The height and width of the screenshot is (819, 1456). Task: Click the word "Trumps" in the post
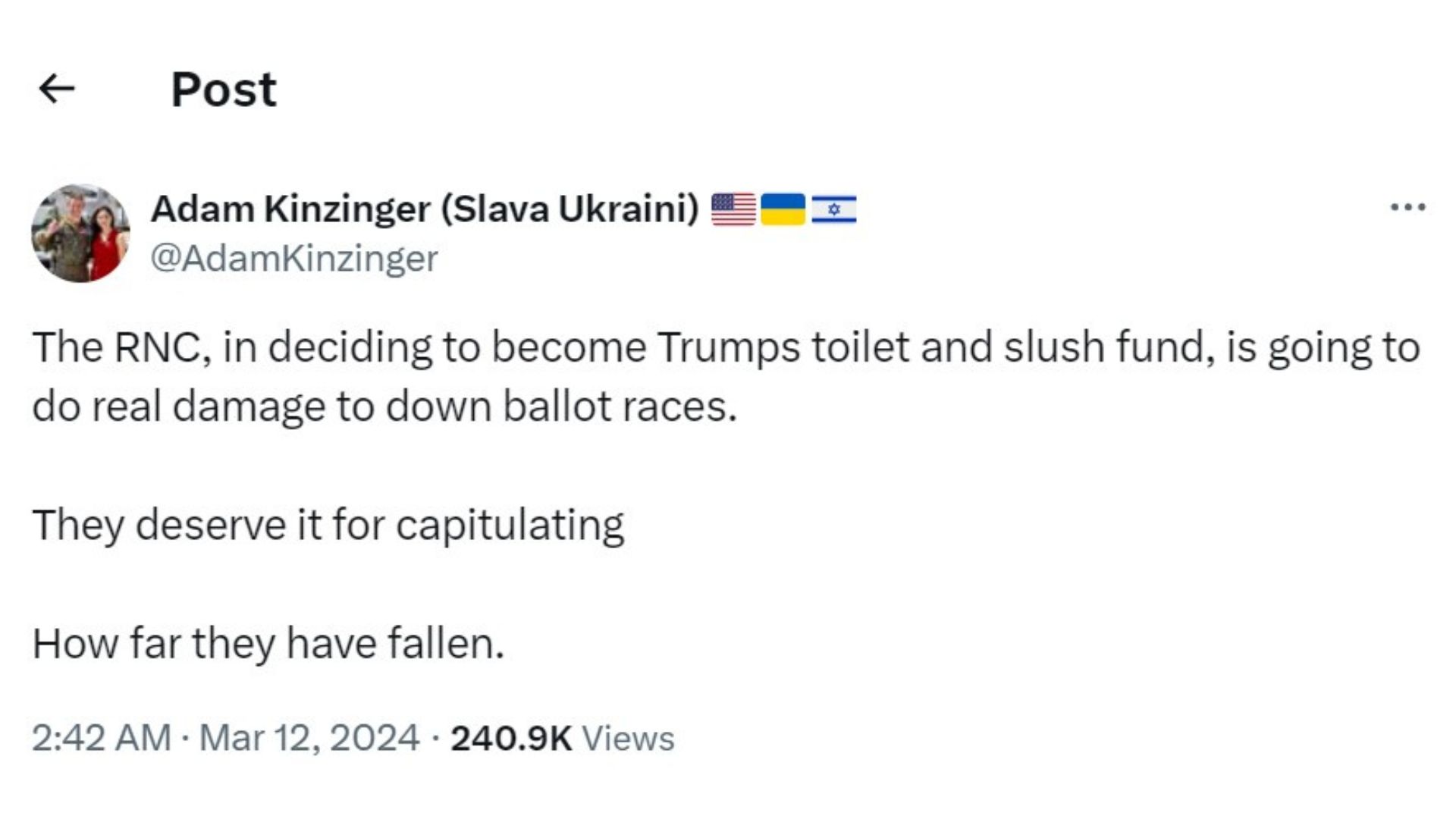[x=728, y=348]
